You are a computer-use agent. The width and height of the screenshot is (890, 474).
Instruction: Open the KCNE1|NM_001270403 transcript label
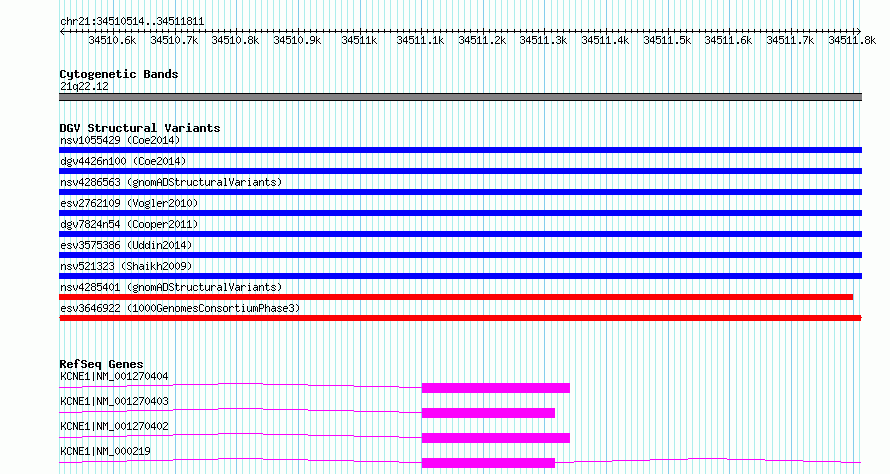click(x=114, y=401)
